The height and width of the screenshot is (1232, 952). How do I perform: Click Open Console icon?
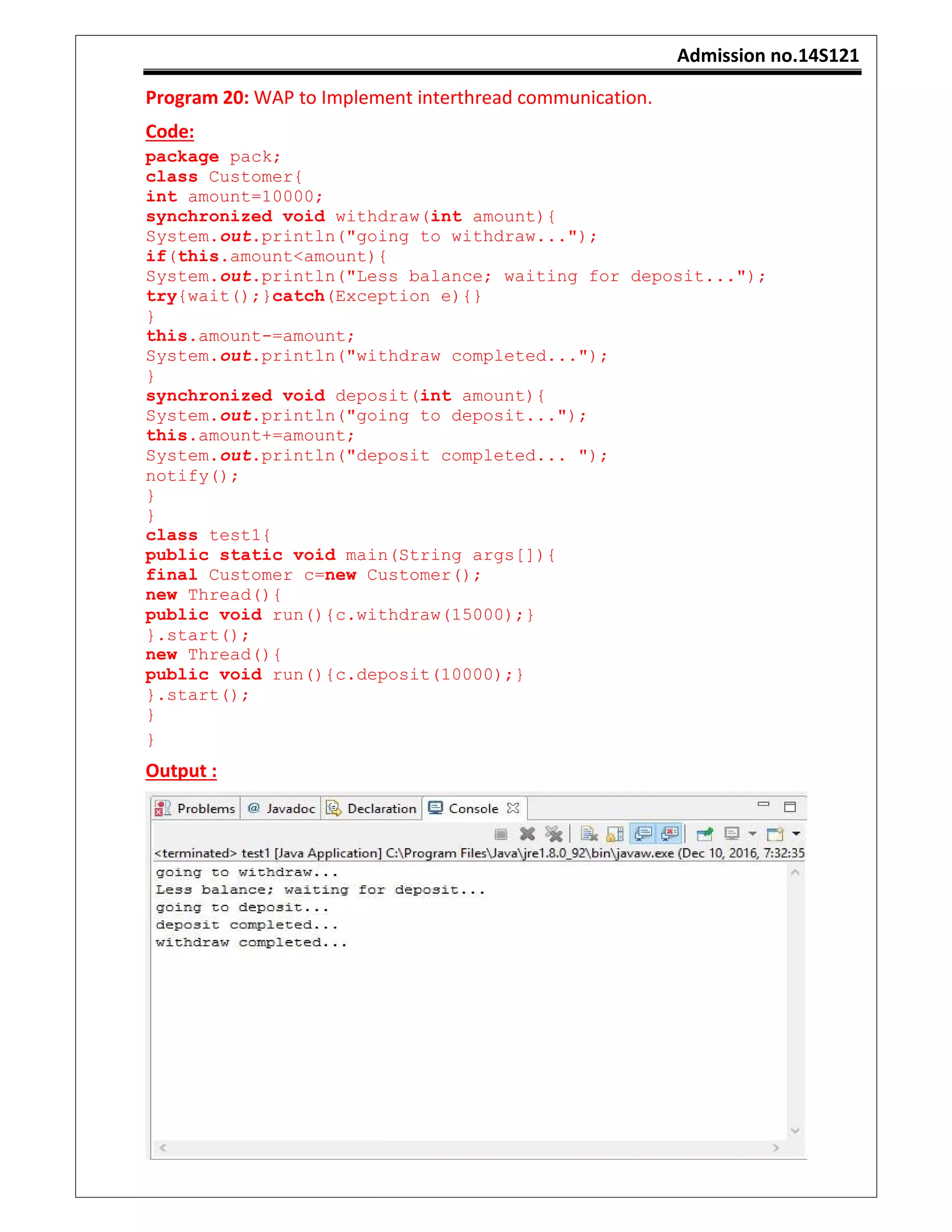(775, 834)
